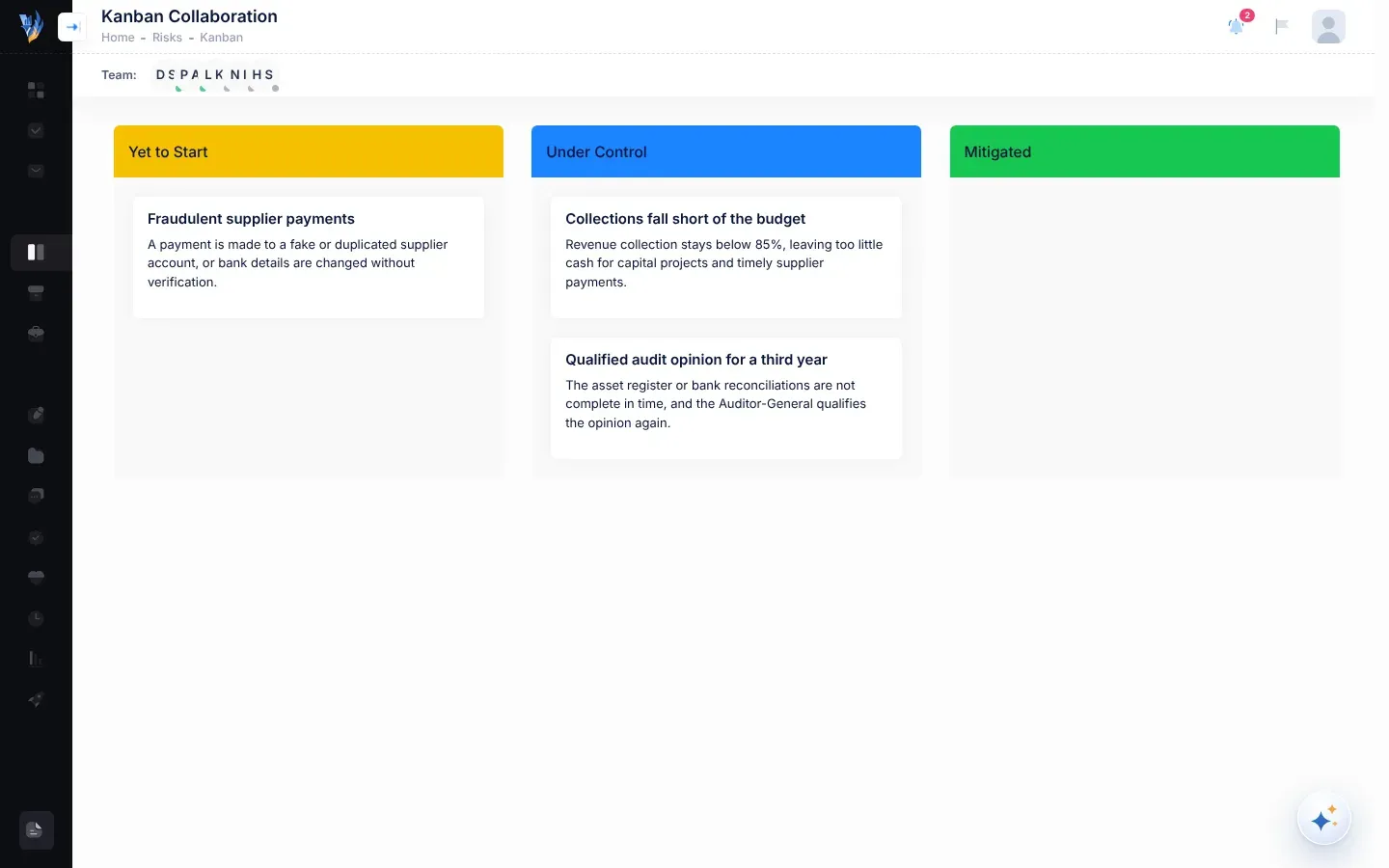The height and width of the screenshot is (868, 1389).
Task: Open the rocket icon in sidebar
Action: 36,699
